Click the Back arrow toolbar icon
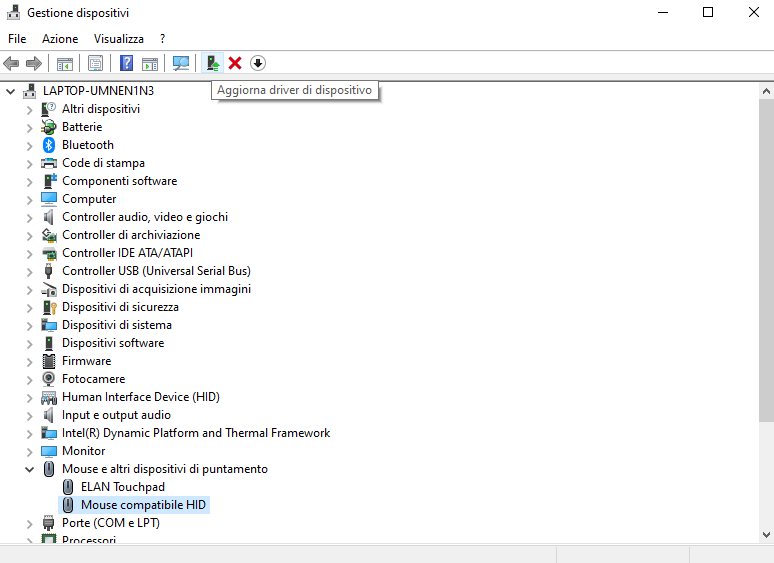This screenshot has width=774, height=563. tap(11, 63)
